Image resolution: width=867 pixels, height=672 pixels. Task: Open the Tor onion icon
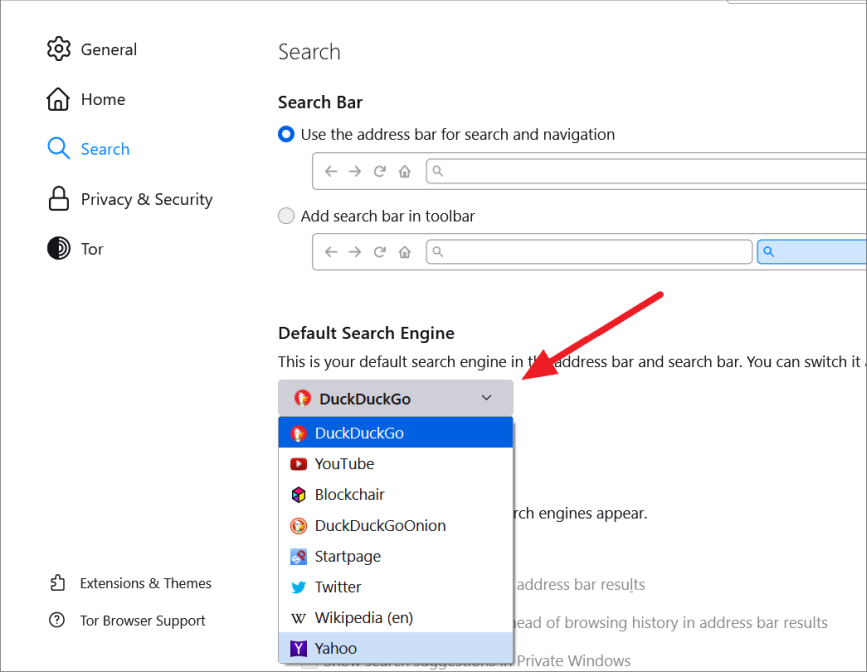click(59, 249)
